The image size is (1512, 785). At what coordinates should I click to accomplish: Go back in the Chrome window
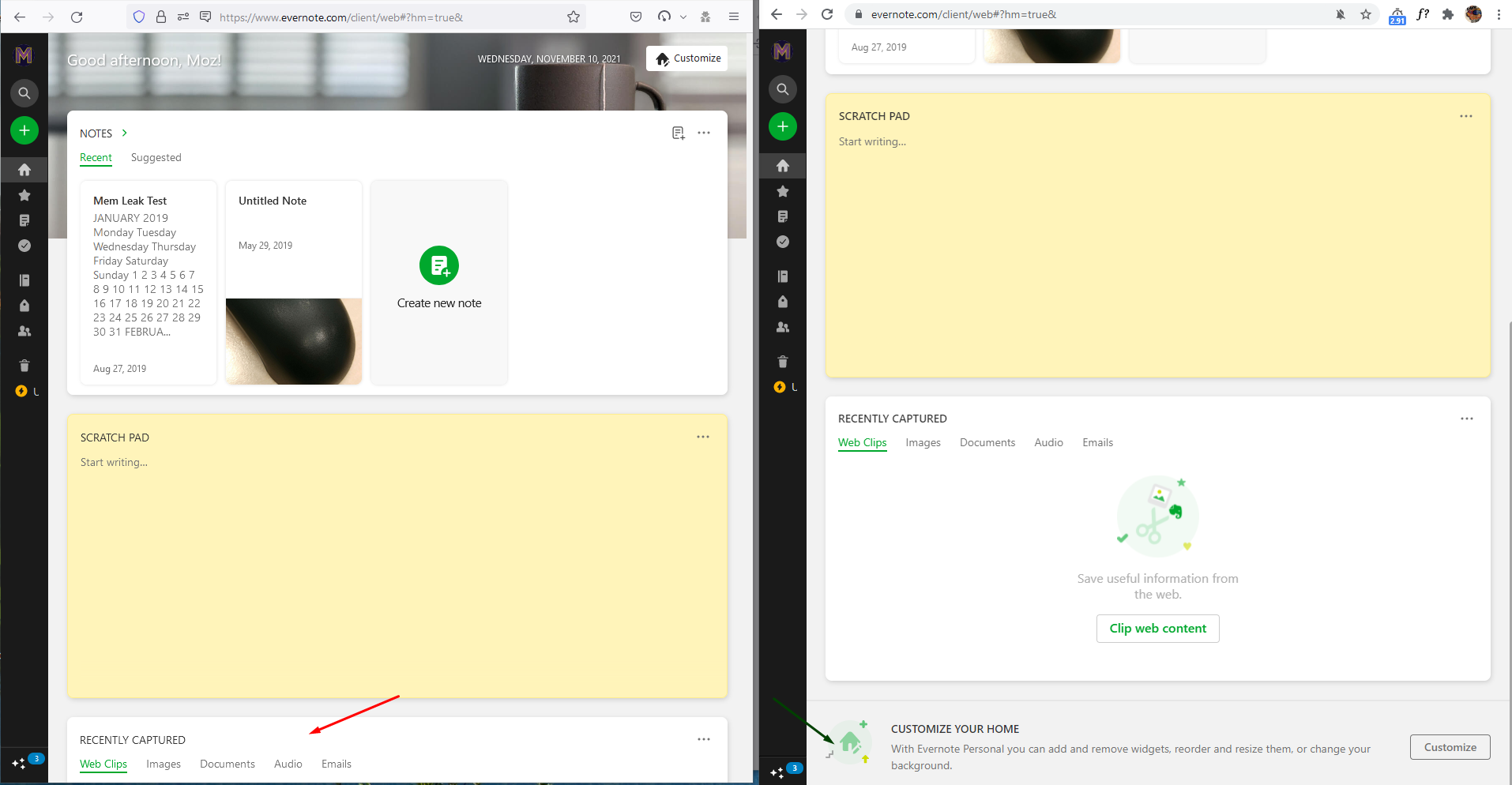click(x=777, y=14)
